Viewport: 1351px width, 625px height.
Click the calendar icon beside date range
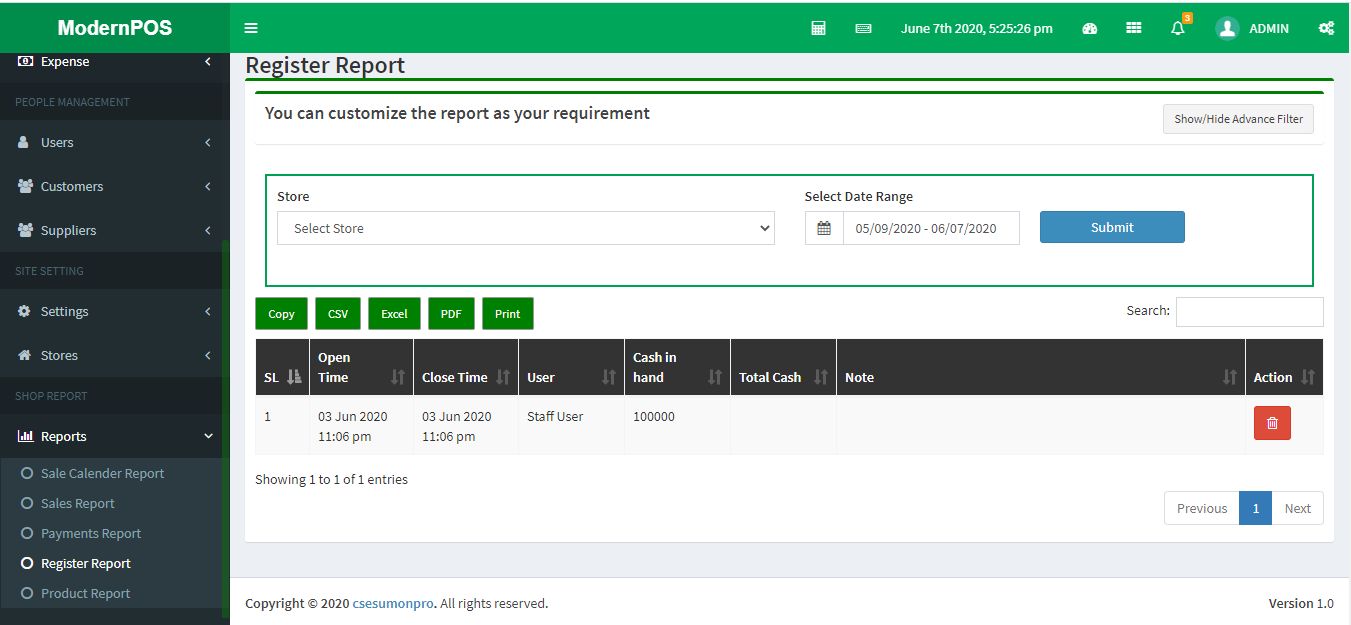pos(824,228)
